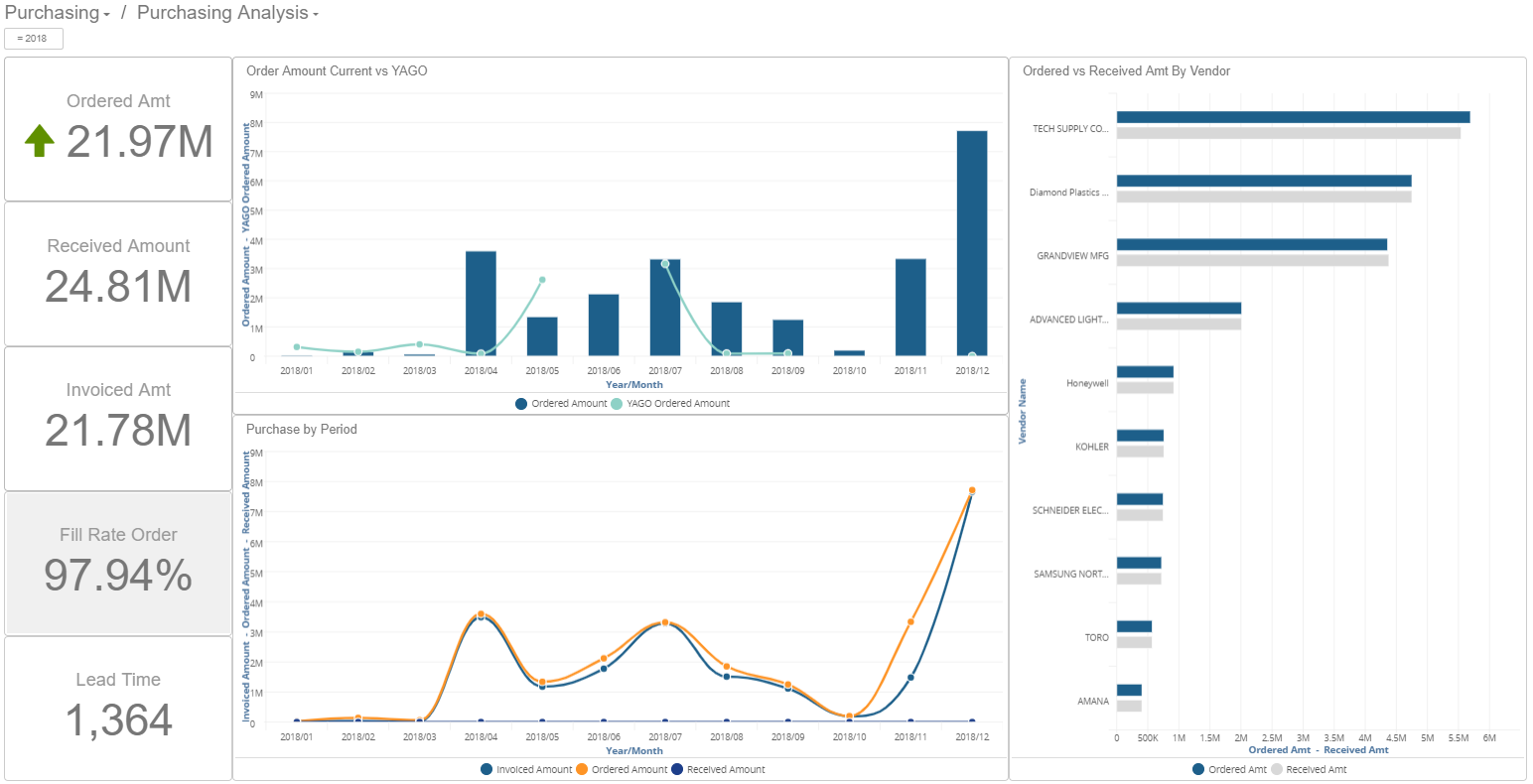Click the TECH SUPPLY CO ordered bar
The width and height of the screenshot is (1533, 784).
click(1291, 115)
